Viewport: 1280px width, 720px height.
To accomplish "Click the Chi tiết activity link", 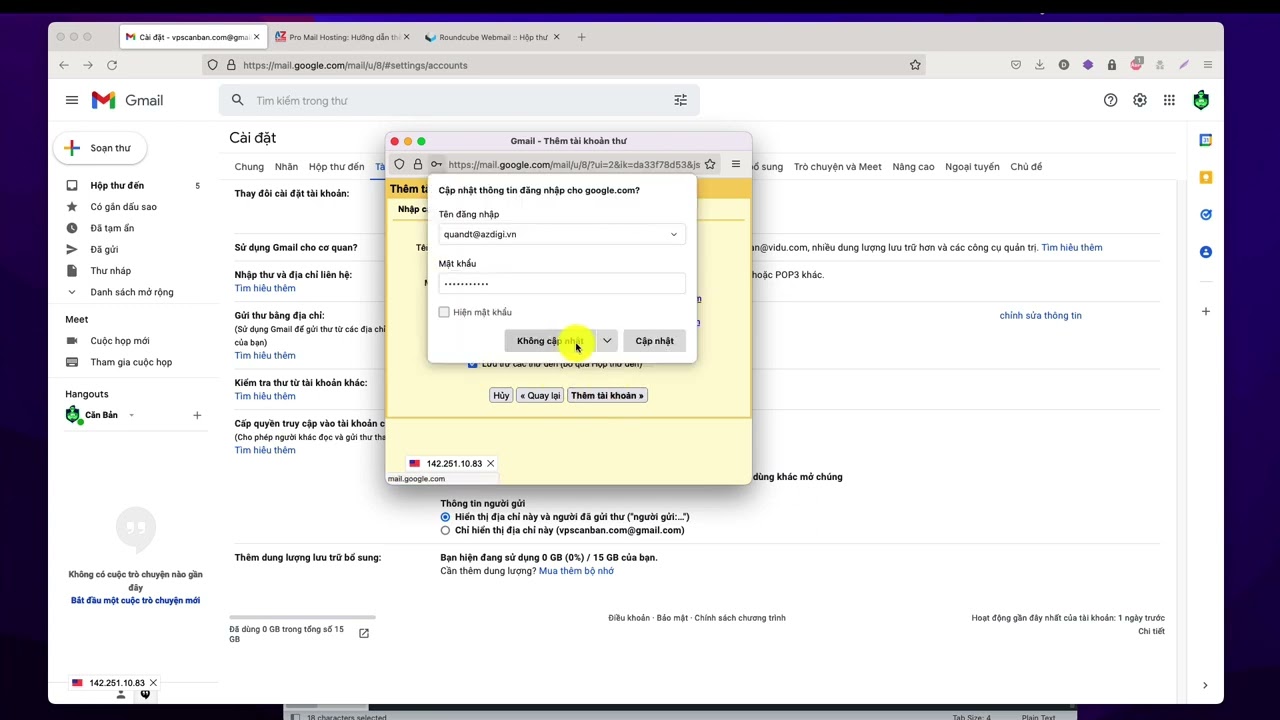I will coord(1151,631).
